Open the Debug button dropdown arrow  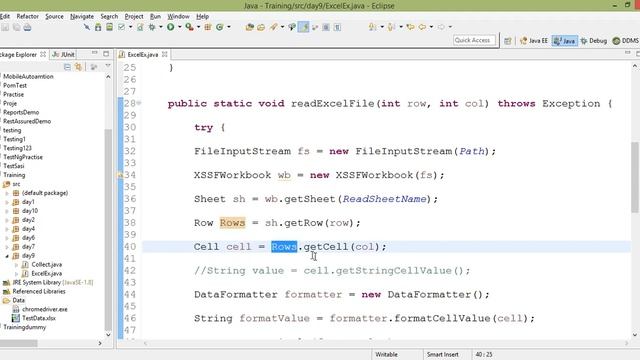point(161,27)
